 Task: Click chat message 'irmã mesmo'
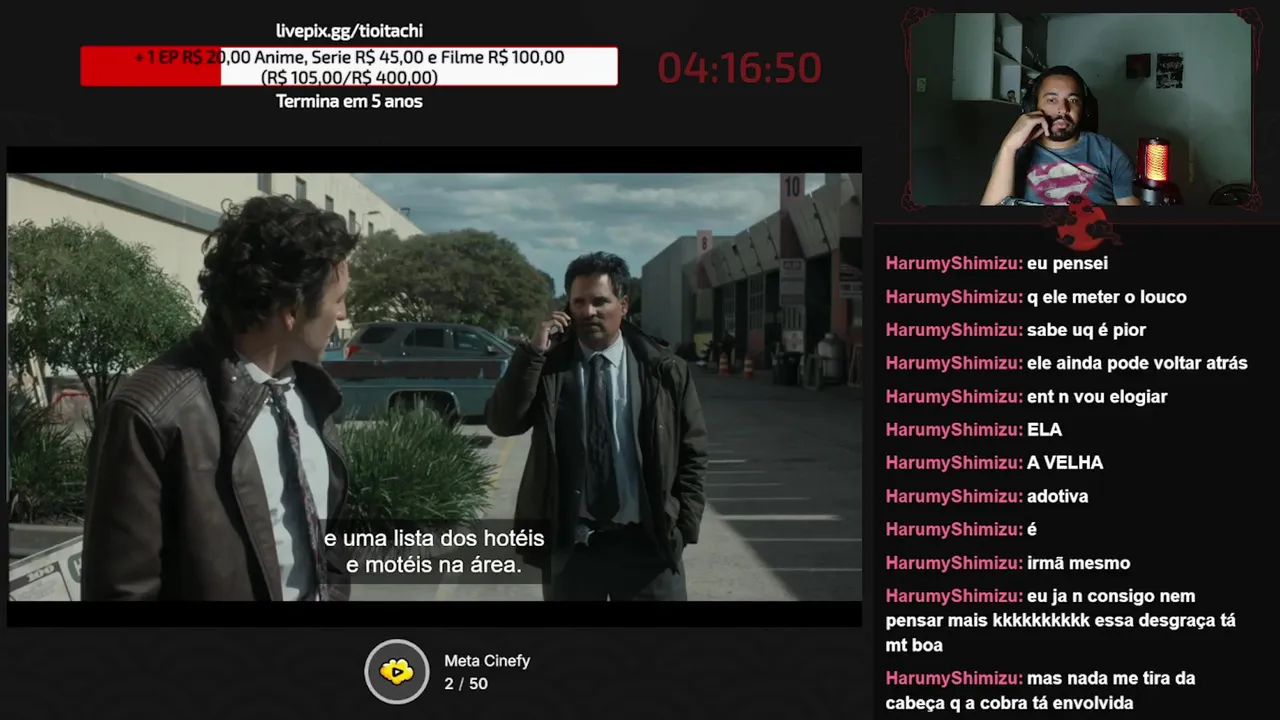point(1078,563)
